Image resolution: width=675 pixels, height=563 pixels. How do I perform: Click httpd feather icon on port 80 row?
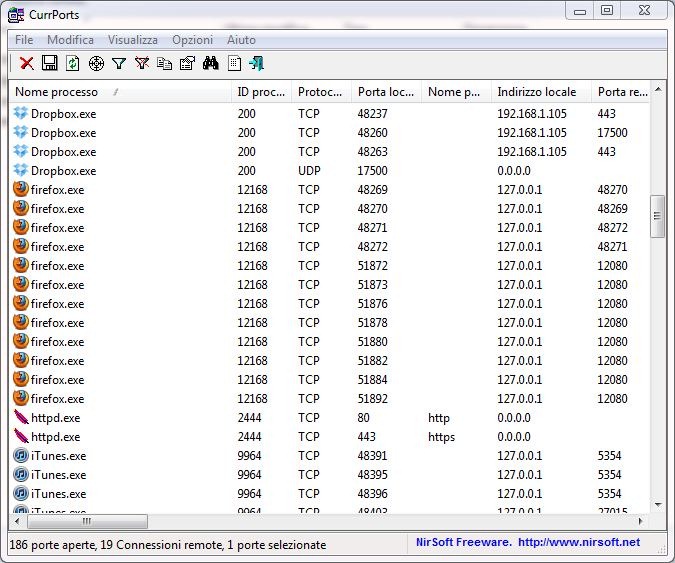(21, 417)
